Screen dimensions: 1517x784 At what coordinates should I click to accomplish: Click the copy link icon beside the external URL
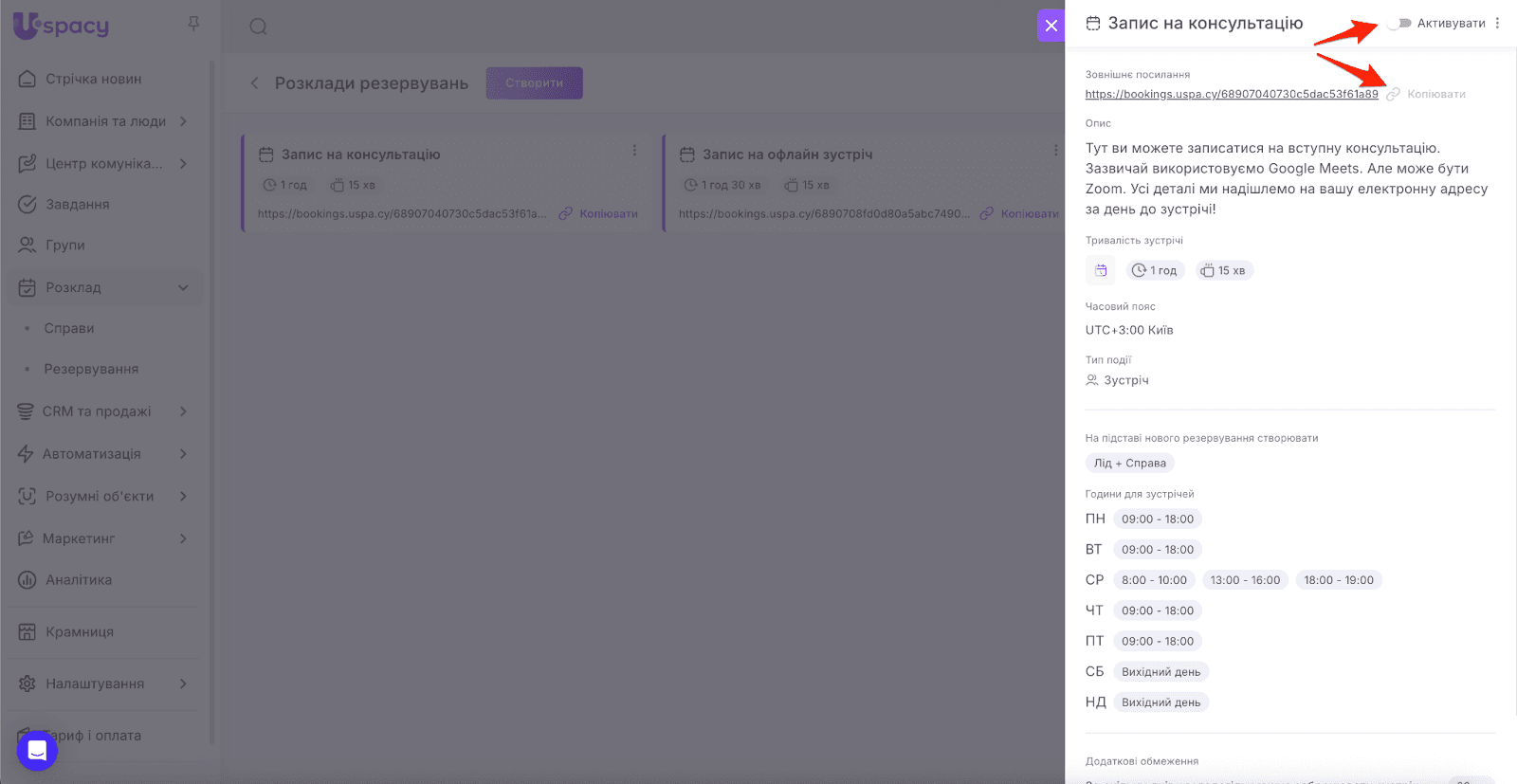[x=1393, y=95]
